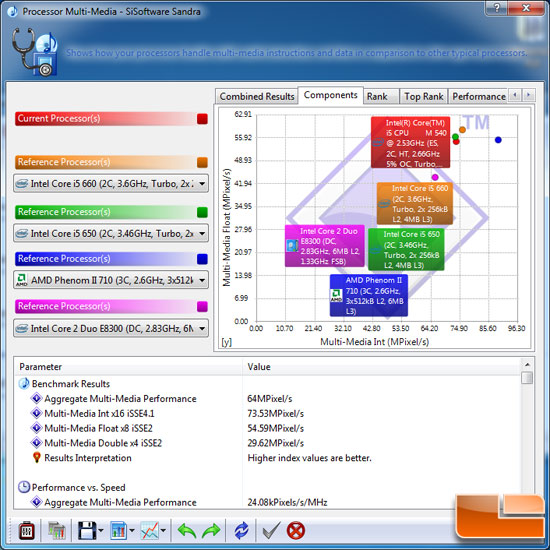Screen dimensions: 550x550
Task: Select the Components tab
Action: click(330, 95)
